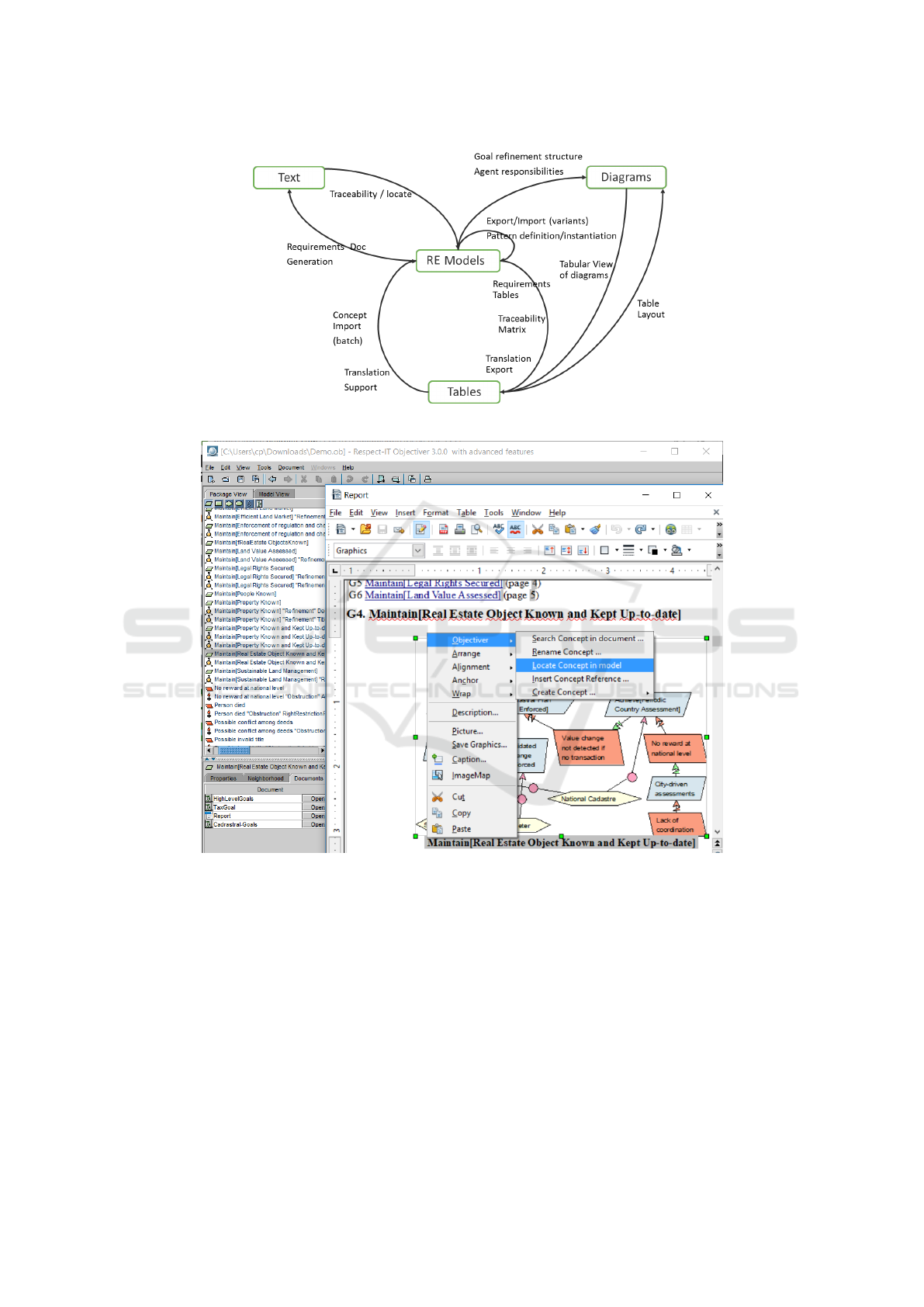Click the scissors Cut icon in Report toolbar

pos(537,529)
